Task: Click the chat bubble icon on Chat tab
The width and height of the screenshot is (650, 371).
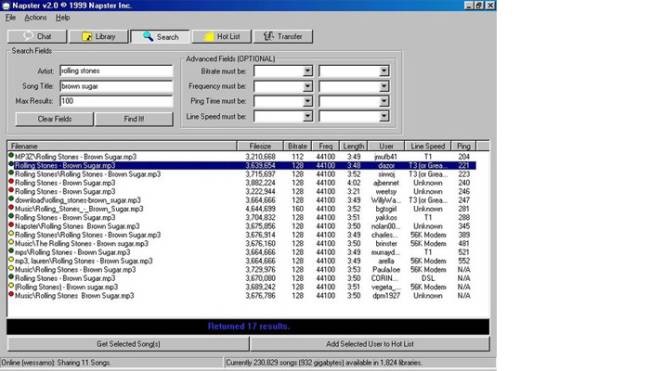Action: [x=27, y=36]
